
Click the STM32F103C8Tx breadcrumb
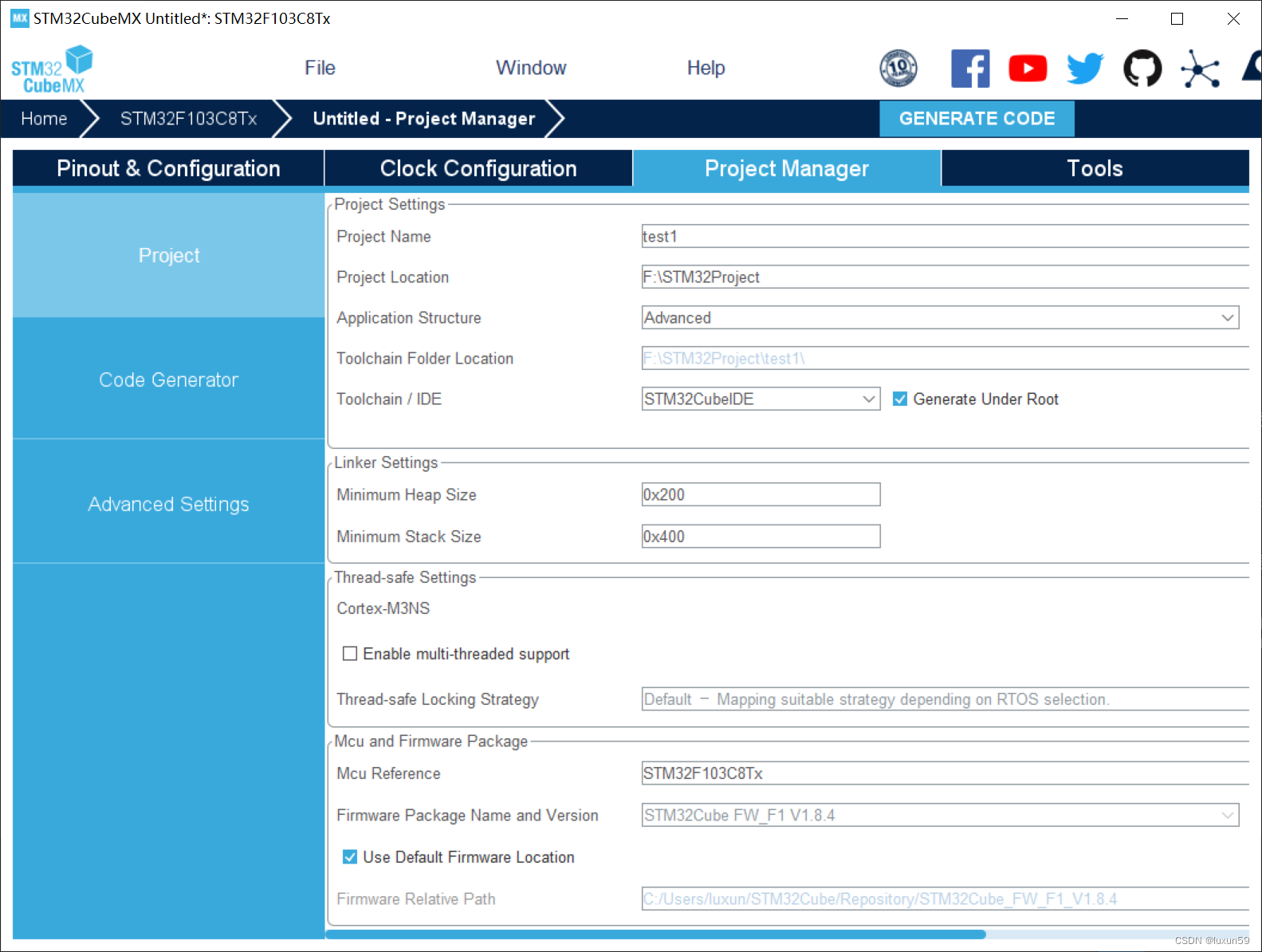click(x=189, y=119)
